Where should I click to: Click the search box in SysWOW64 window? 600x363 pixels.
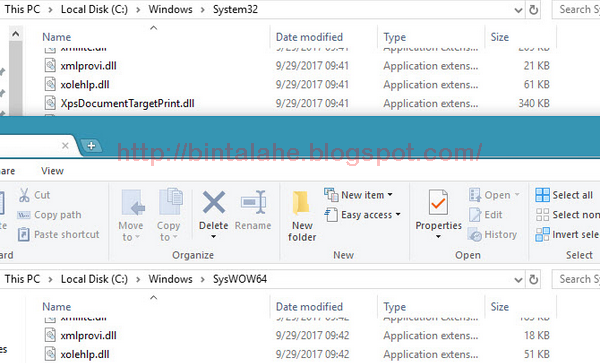point(576,279)
